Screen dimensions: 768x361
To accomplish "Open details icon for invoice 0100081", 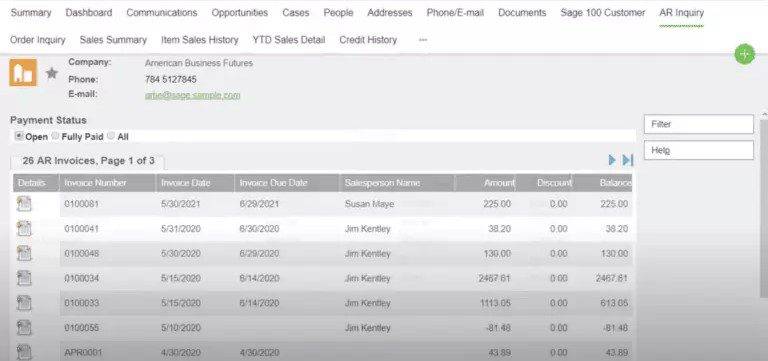I will point(24,204).
